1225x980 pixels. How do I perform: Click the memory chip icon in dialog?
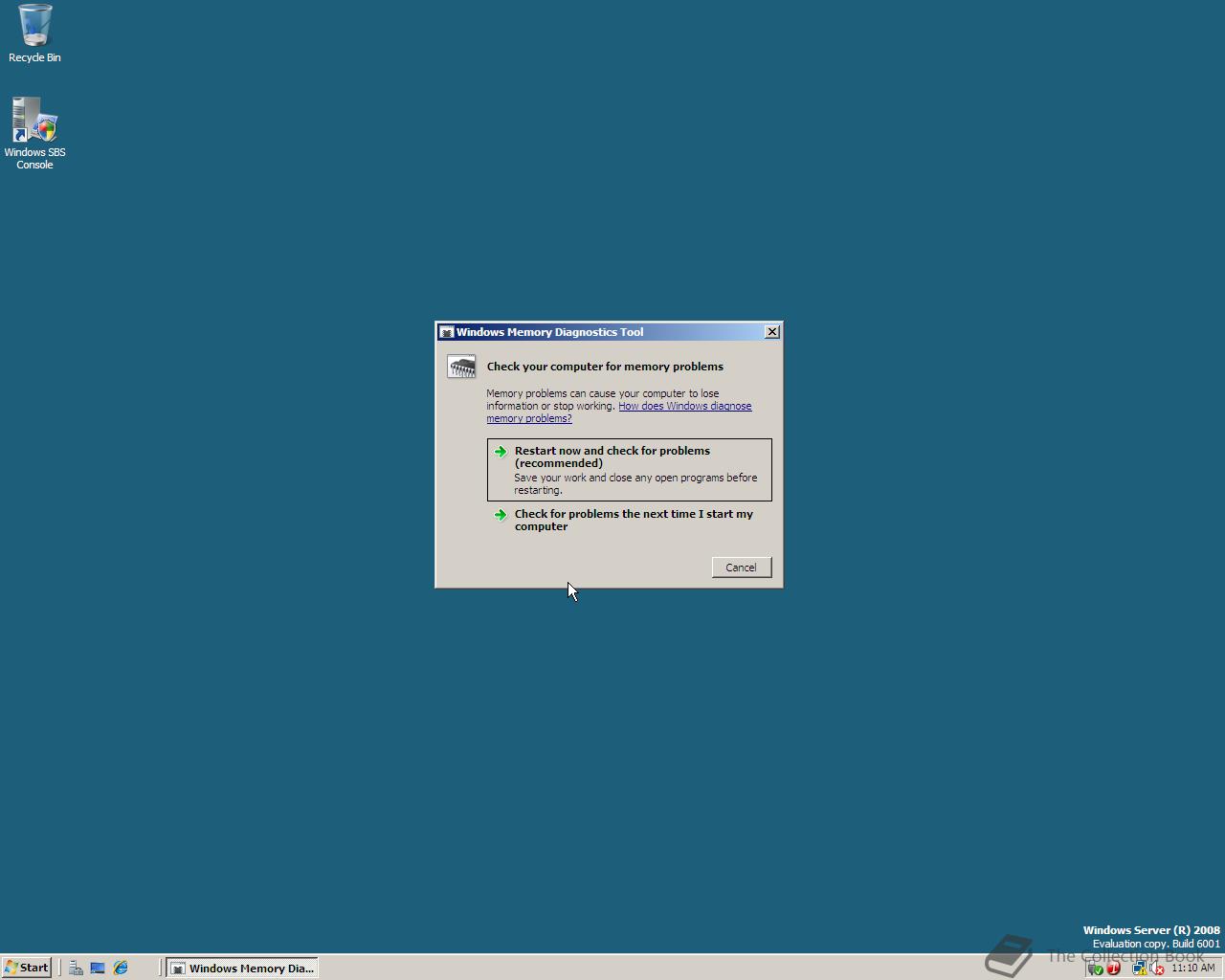coord(461,367)
